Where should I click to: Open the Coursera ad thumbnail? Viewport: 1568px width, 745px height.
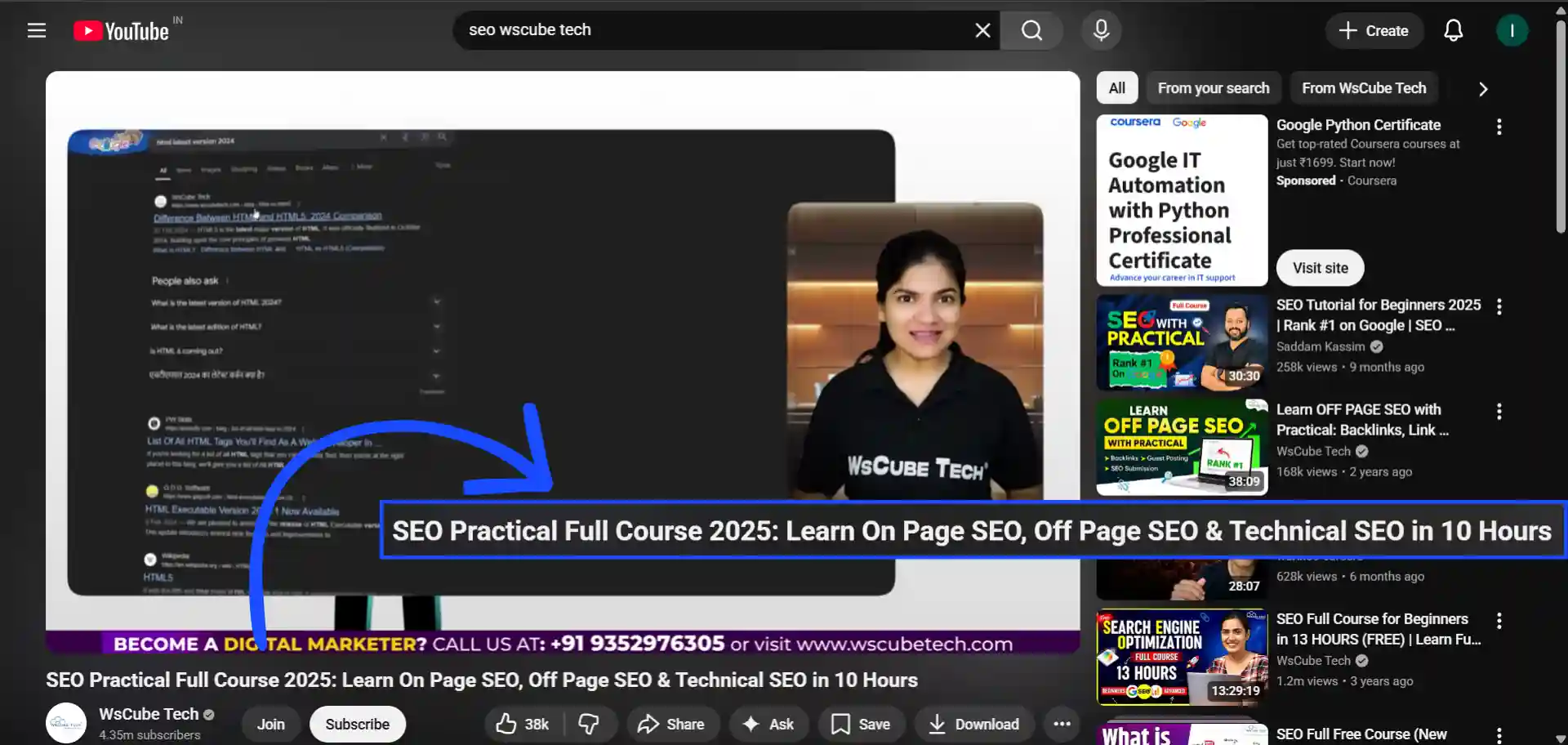[1182, 200]
